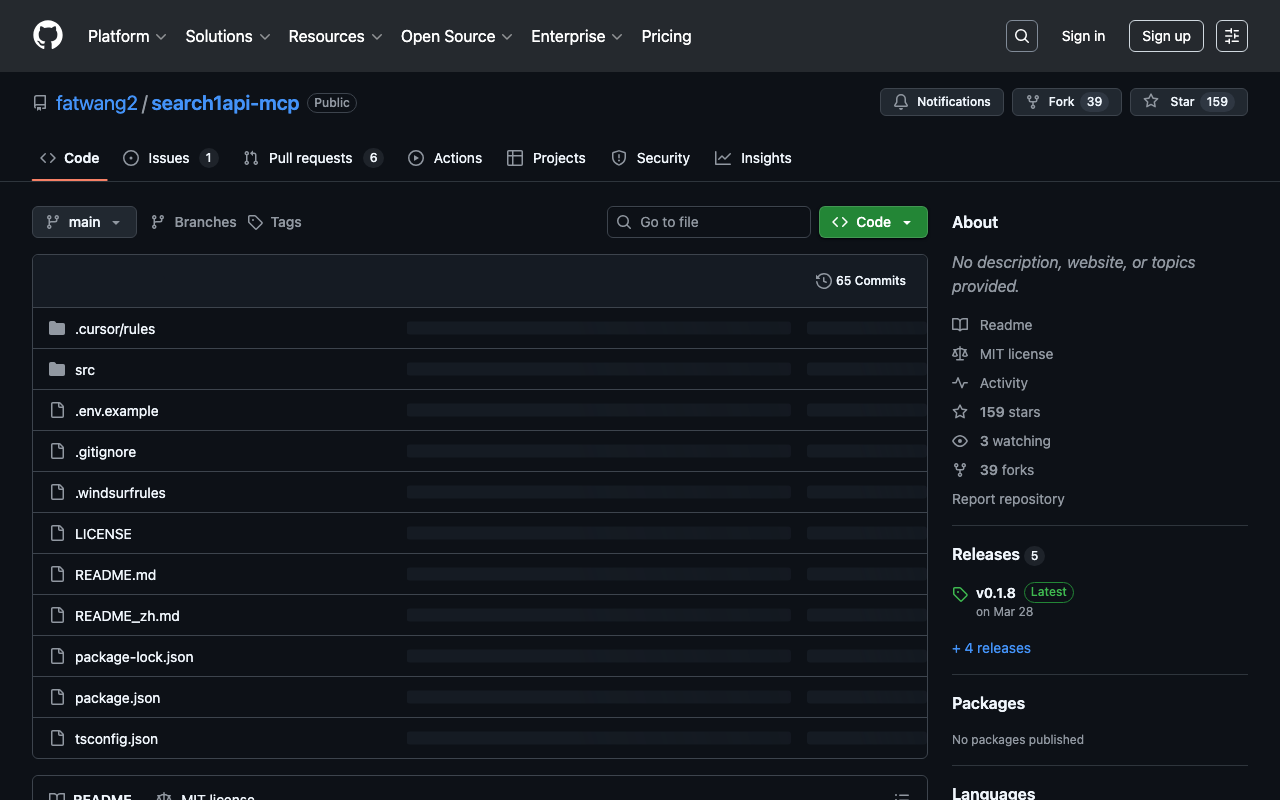Viewport: 1280px width, 800px height.
Task: Expand the Platform navigation menu
Action: [x=127, y=36]
